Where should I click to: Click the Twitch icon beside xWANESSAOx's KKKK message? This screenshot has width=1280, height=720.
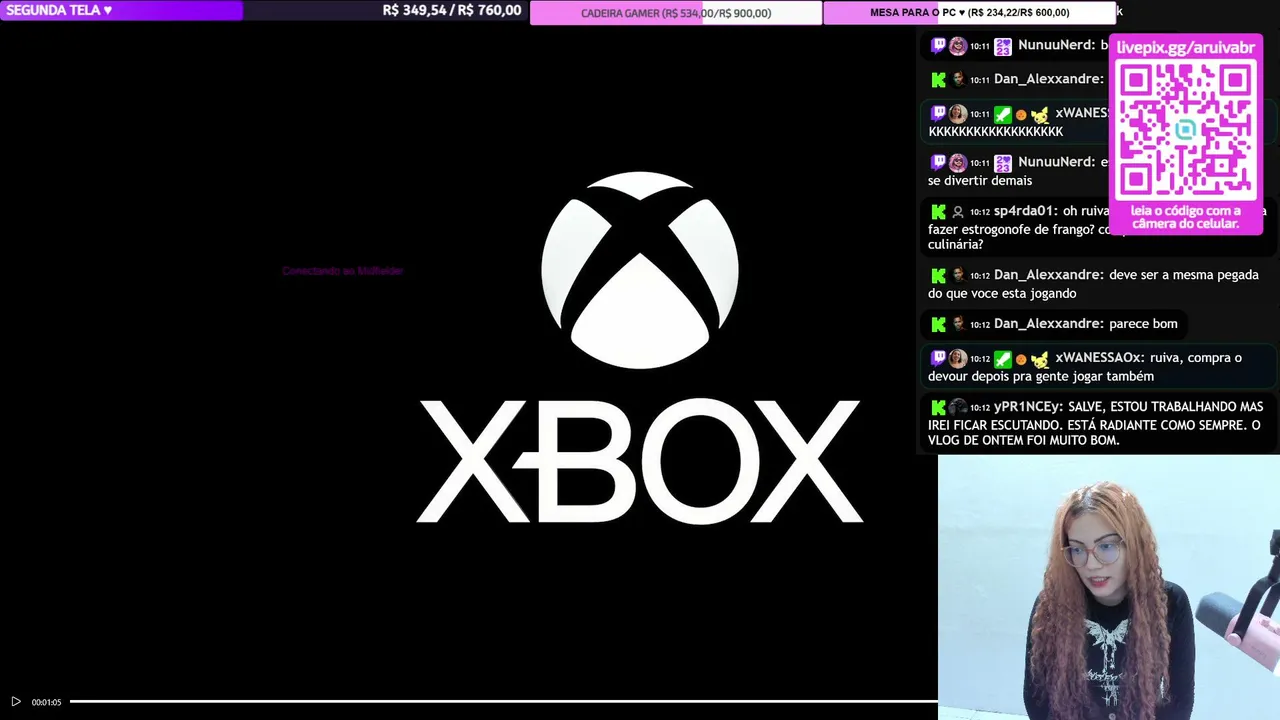pyautogui.click(x=938, y=113)
